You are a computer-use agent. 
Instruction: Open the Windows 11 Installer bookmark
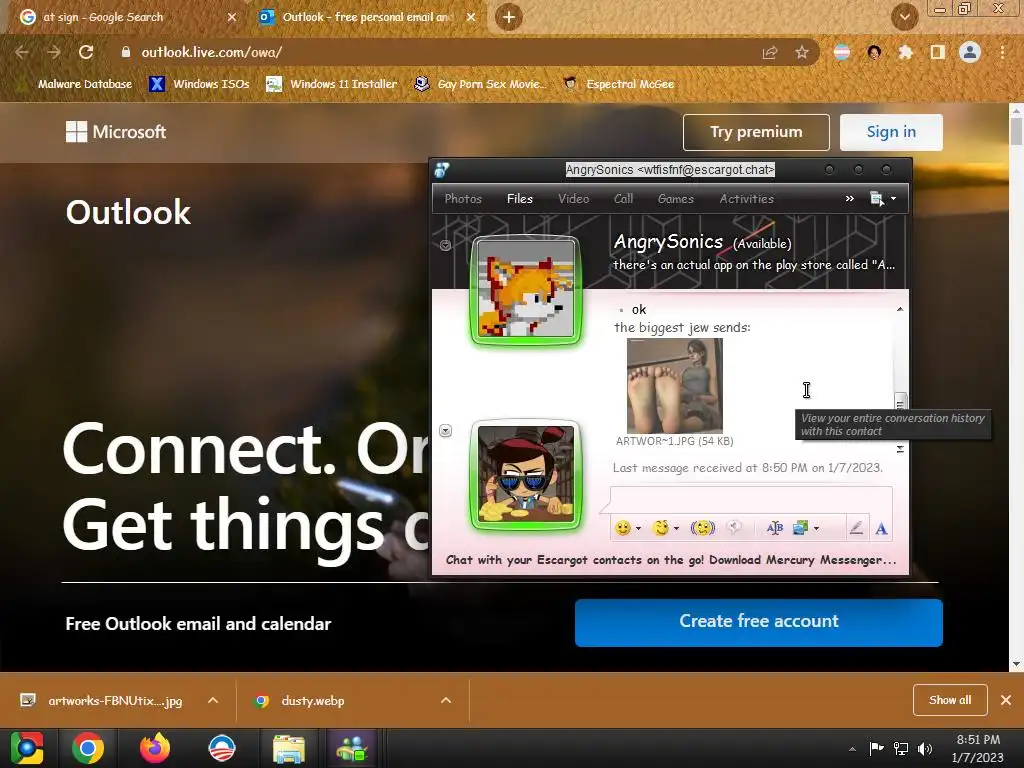(x=332, y=84)
